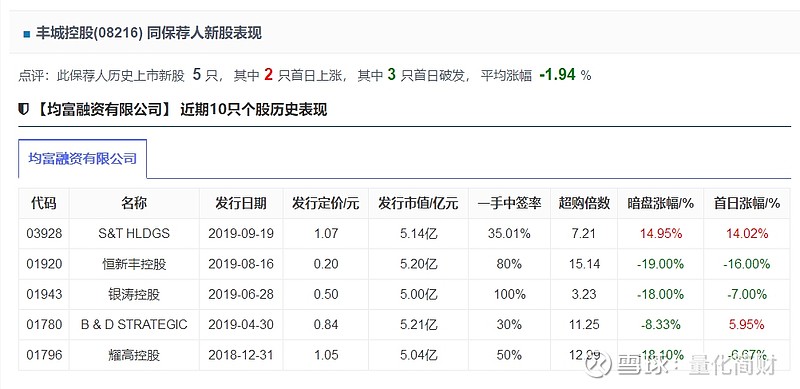Image resolution: width=800 pixels, height=389 pixels.
Task: Click the 发行日期 column header
Action: pos(241,203)
